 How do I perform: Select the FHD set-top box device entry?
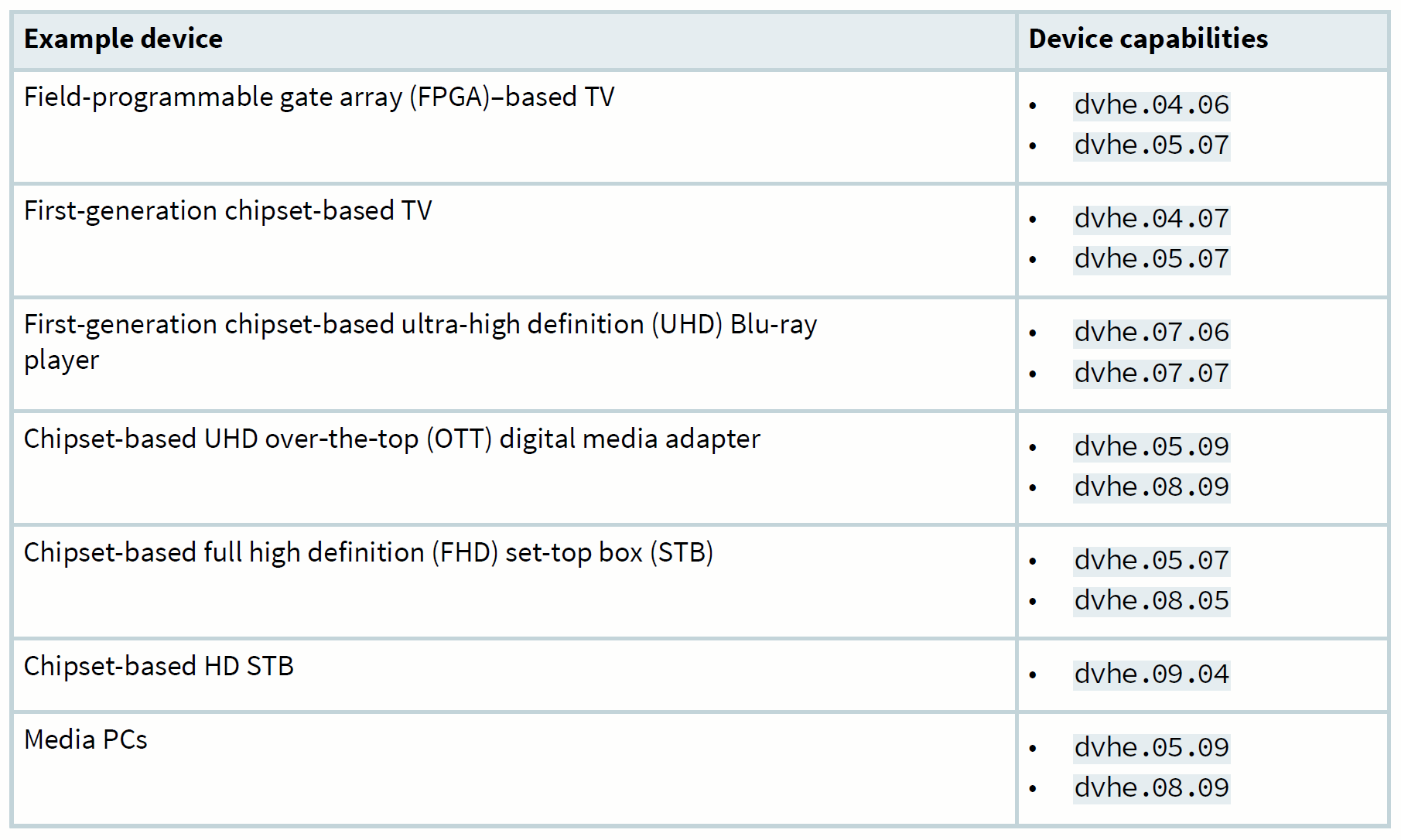coord(368,553)
